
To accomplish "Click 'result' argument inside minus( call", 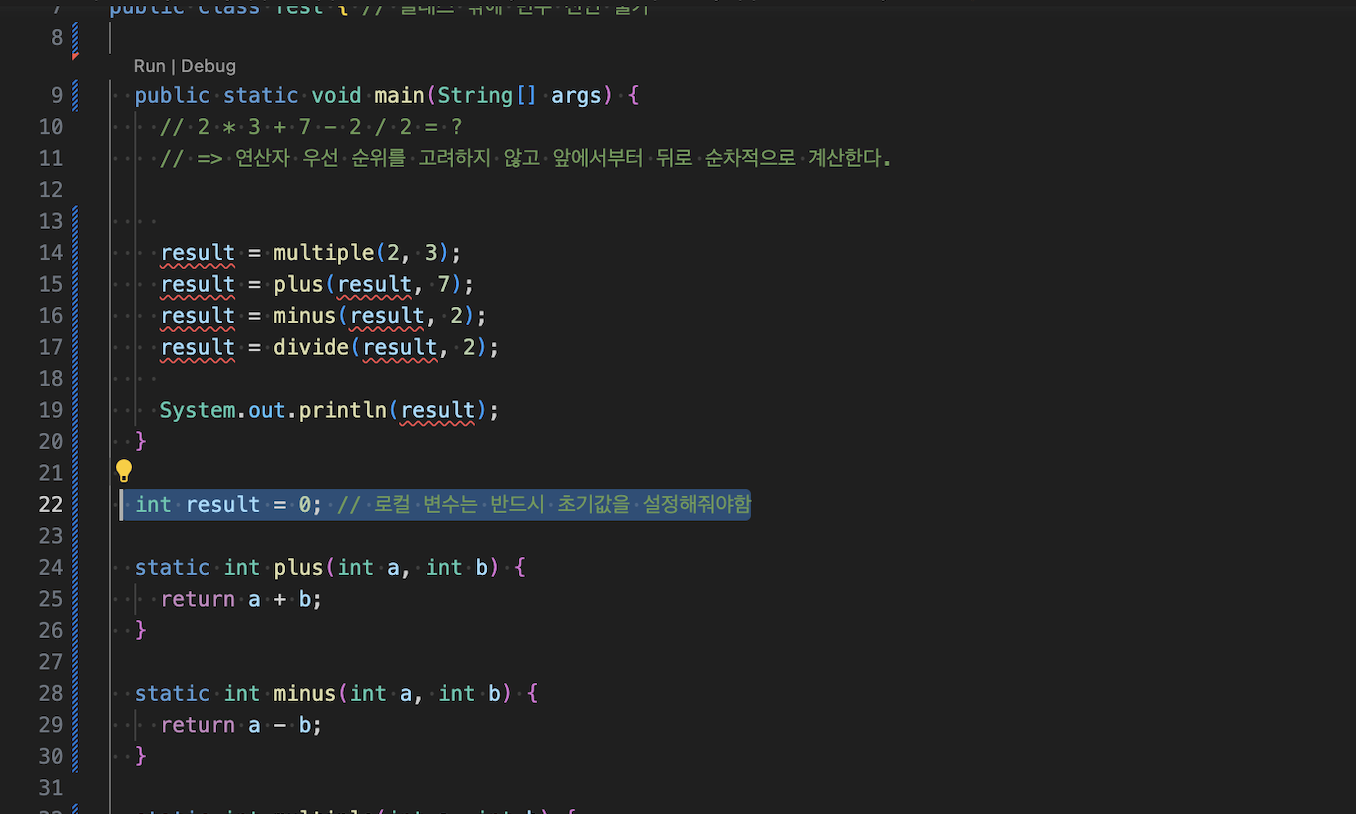I will coord(387,315).
